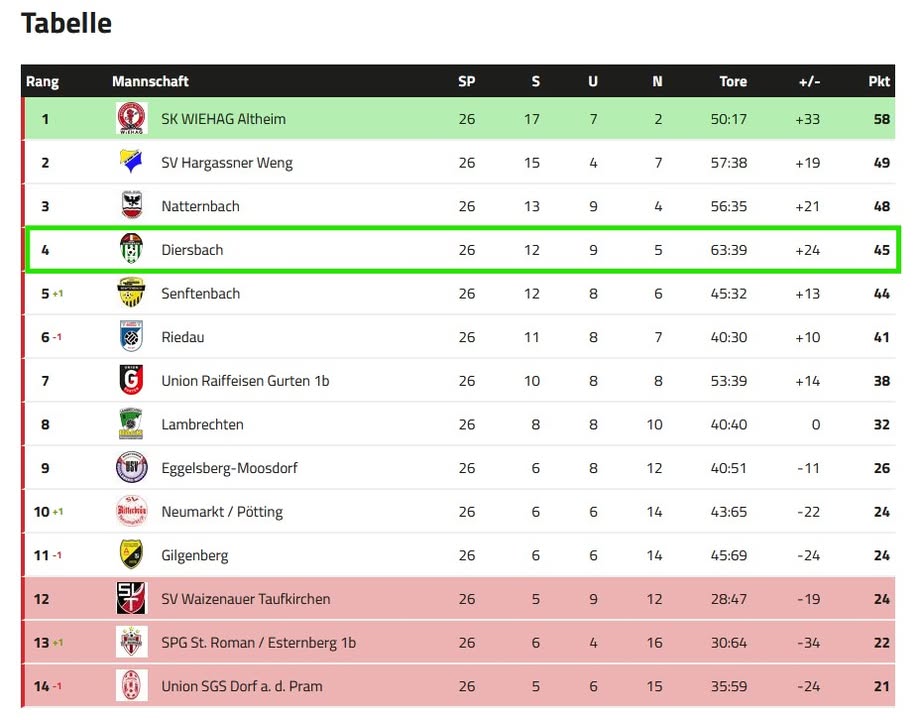Open the Union SGS Dorf a. d. Pram team link
Image resolution: width=918 pixels, height=720 pixels.
pos(242,686)
